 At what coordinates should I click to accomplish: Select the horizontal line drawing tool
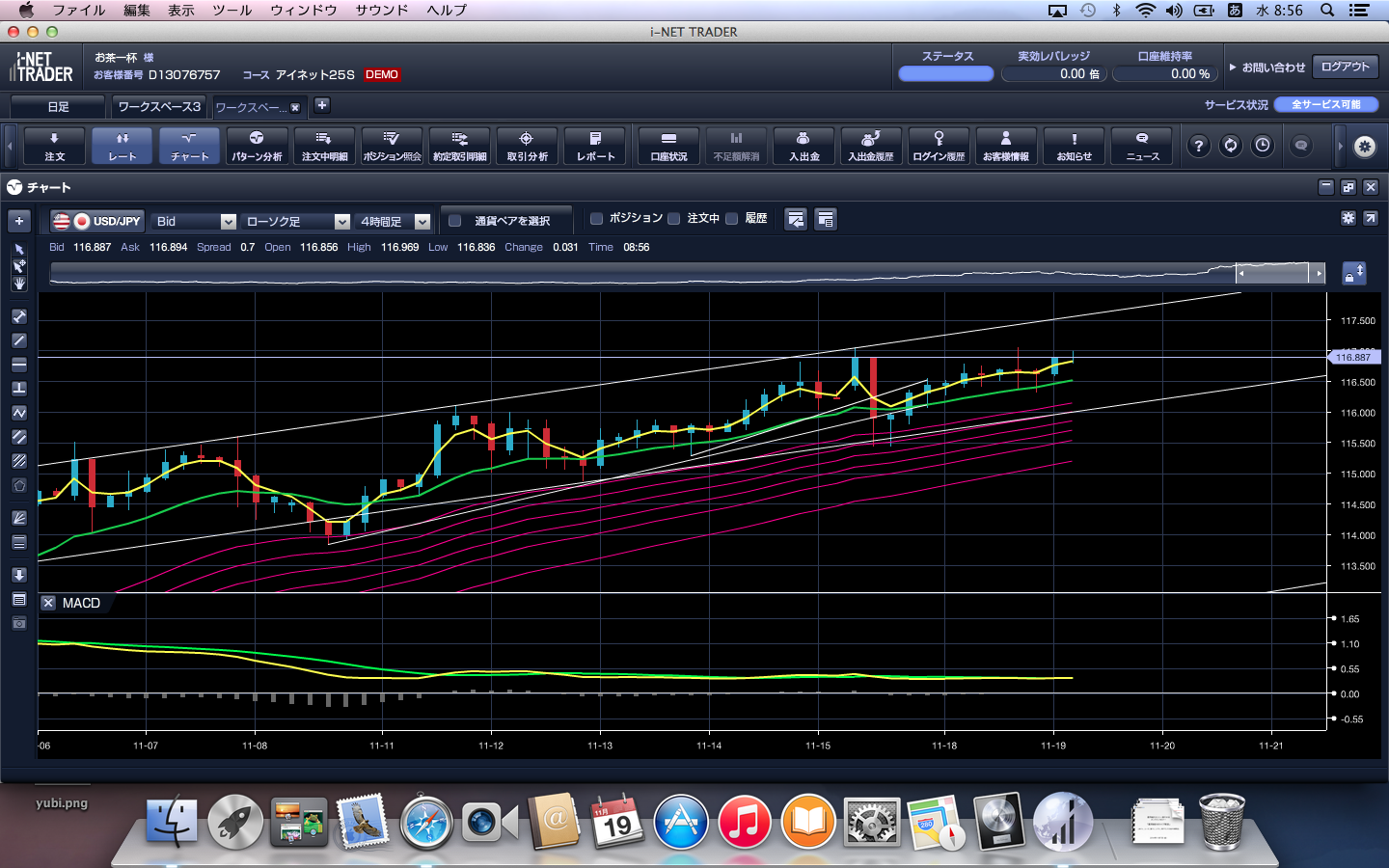[x=18, y=365]
